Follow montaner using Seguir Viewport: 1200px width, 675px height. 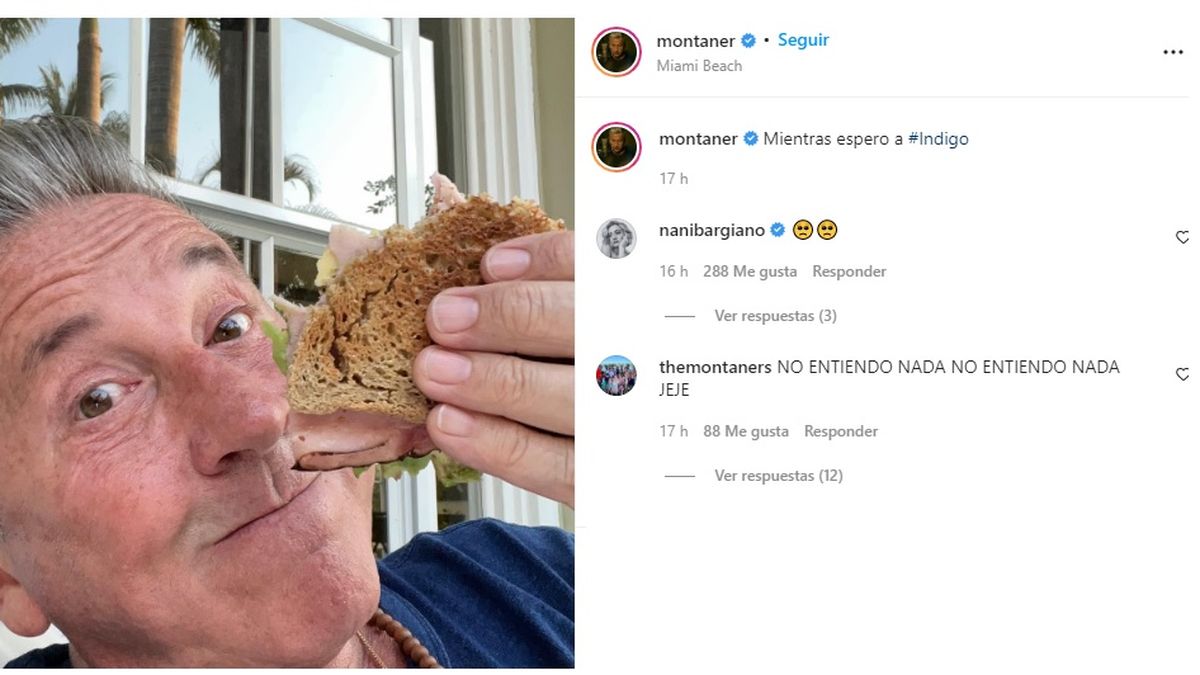[x=803, y=40]
